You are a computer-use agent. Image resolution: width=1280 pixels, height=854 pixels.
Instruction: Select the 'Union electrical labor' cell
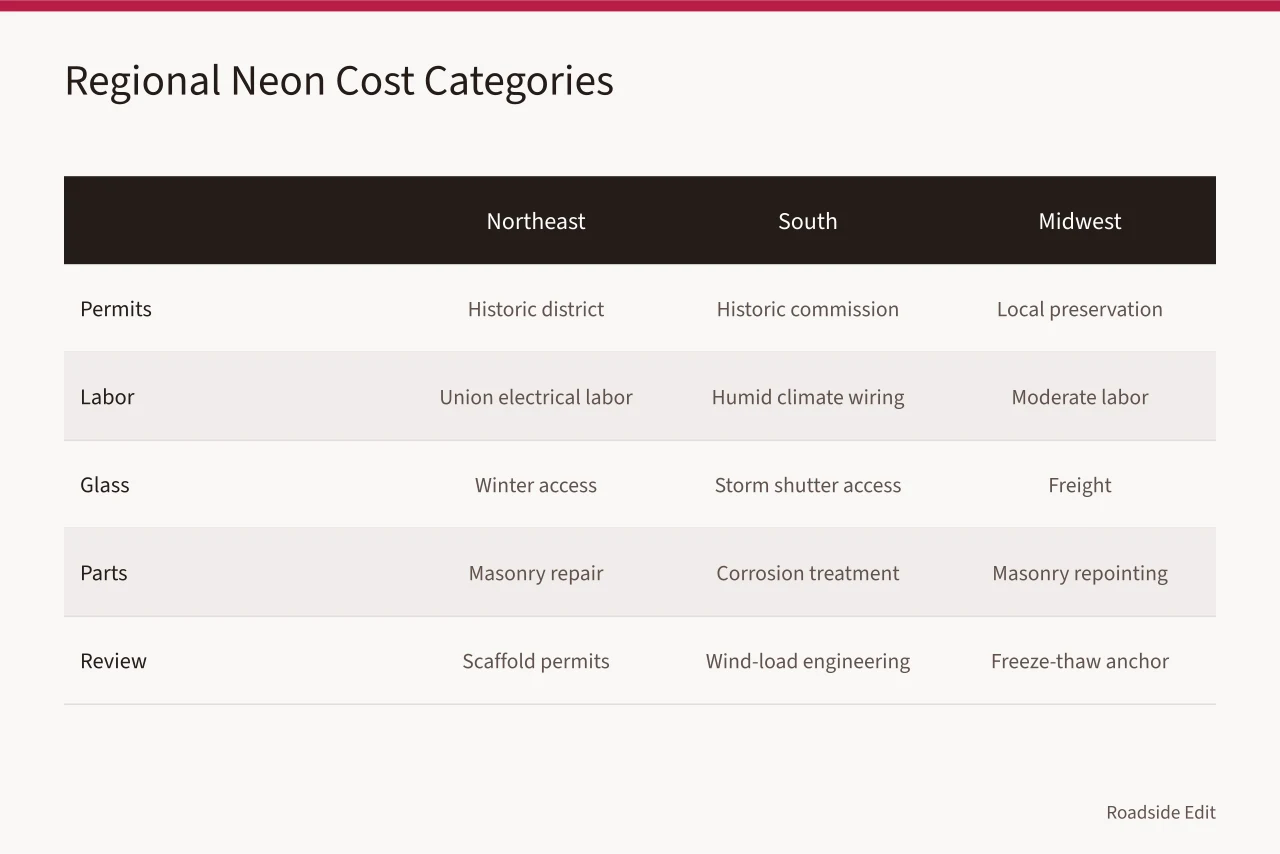536,397
